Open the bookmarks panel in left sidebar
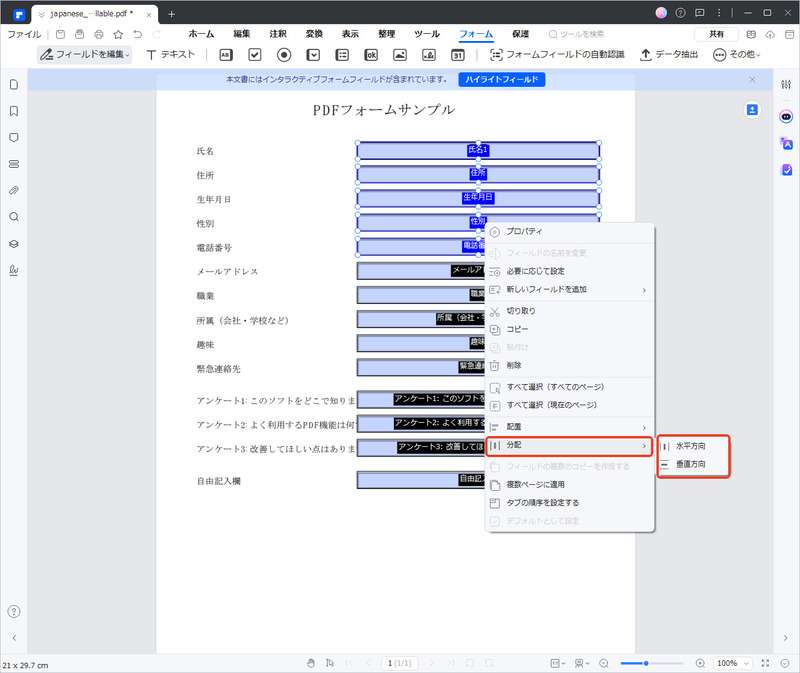Viewport: 800px width, 673px height. pyautogui.click(x=14, y=111)
